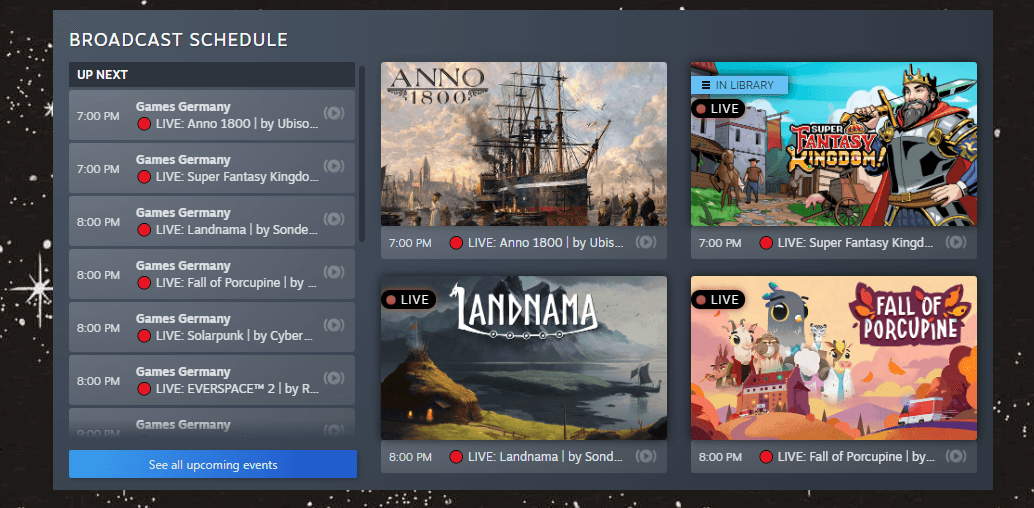Click 'LIVE: Fall of Porcupine | by...' card caption
This screenshot has width=1034, height=508.
(x=856, y=457)
